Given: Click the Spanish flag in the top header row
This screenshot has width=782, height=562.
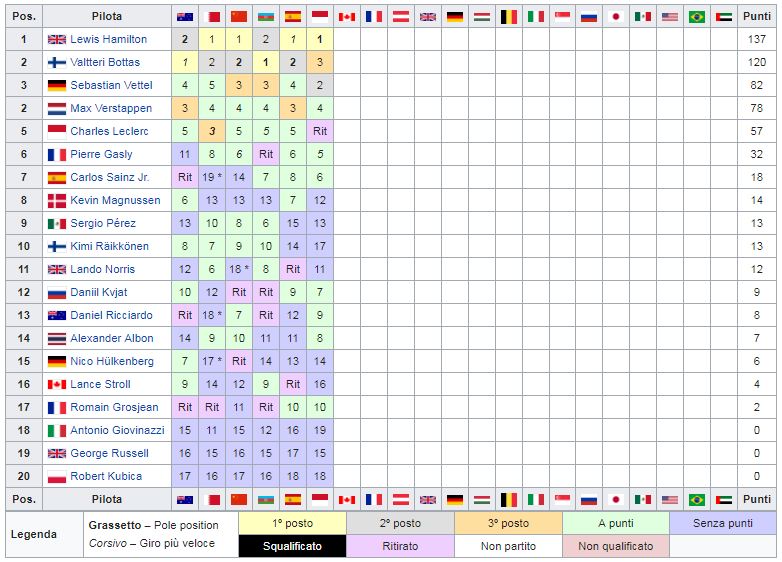Looking at the screenshot, I should pyautogui.click(x=293, y=17).
